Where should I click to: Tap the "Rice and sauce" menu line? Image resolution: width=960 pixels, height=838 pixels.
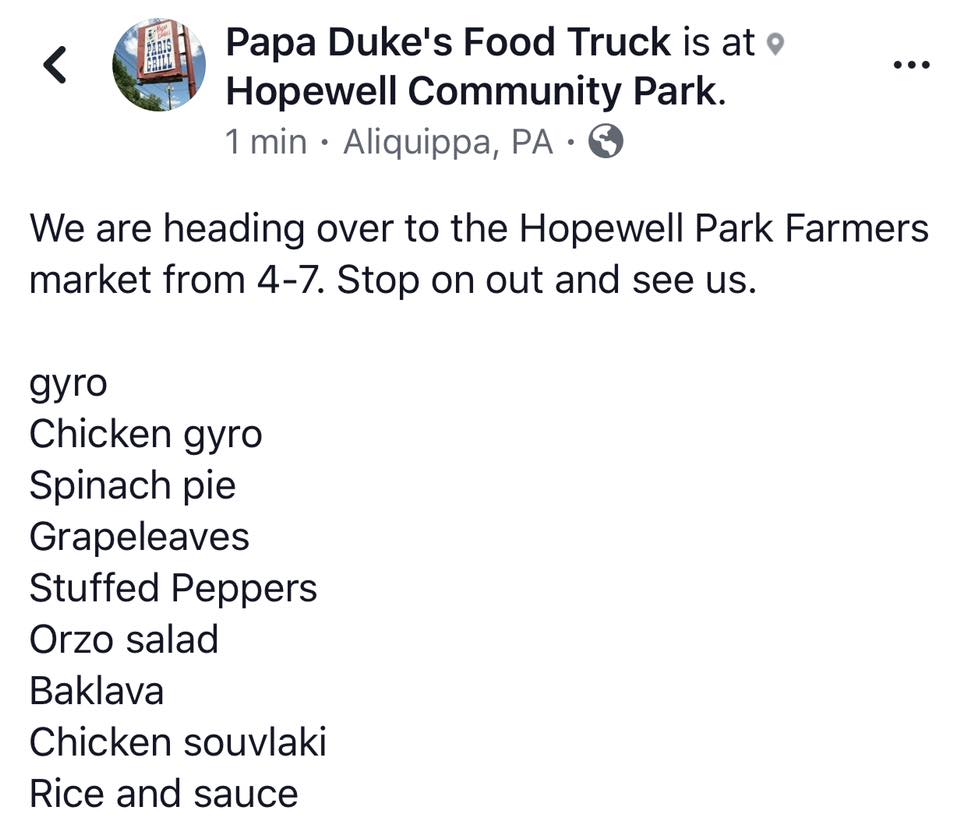pos(163,793)
